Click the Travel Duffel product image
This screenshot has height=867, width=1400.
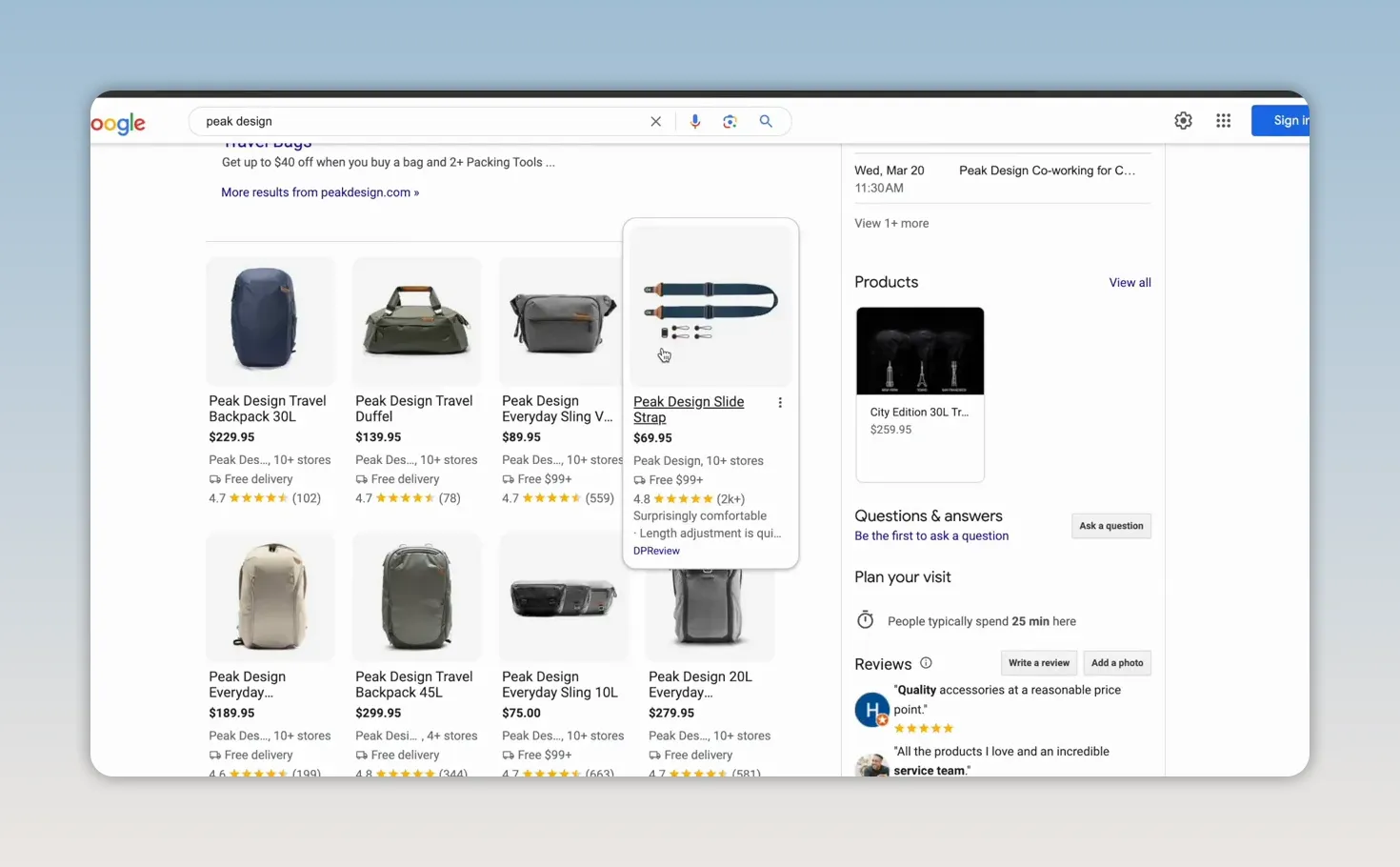pos(417,321)
